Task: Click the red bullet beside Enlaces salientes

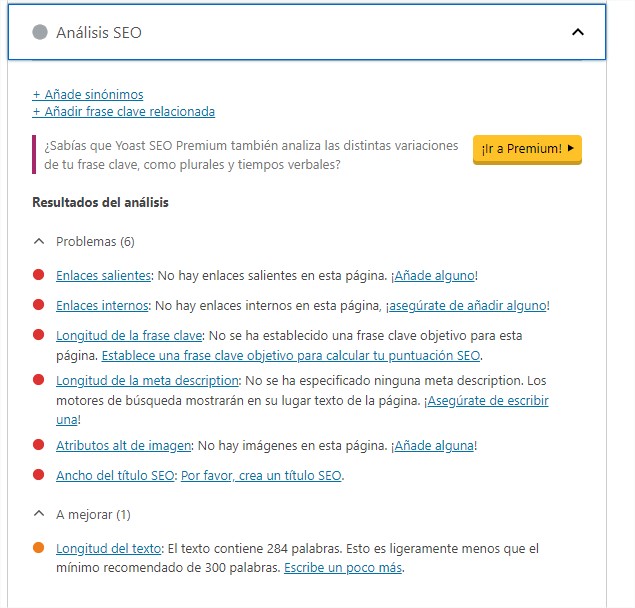Action: (38, 275)
